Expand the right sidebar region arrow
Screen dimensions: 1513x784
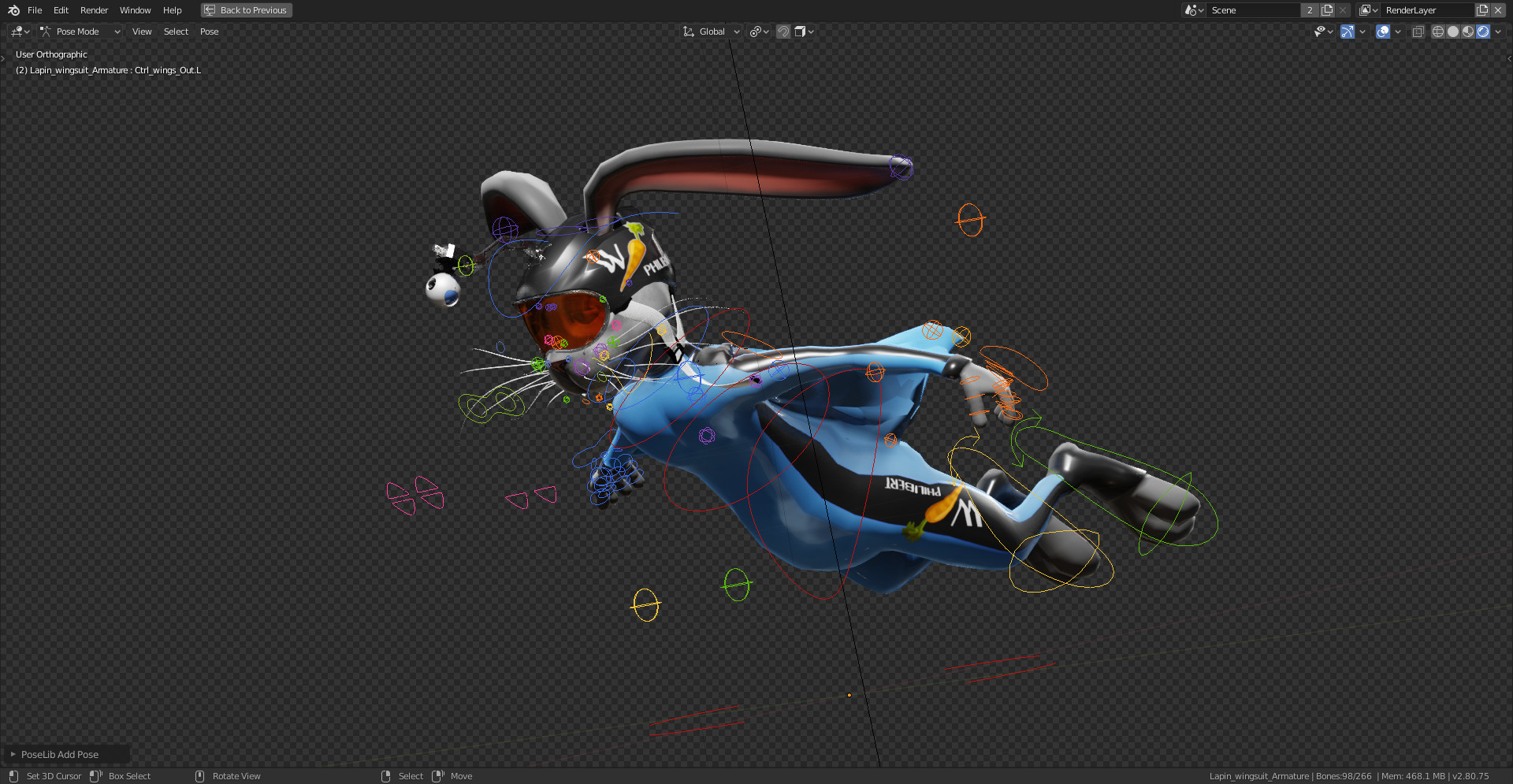1509,59
